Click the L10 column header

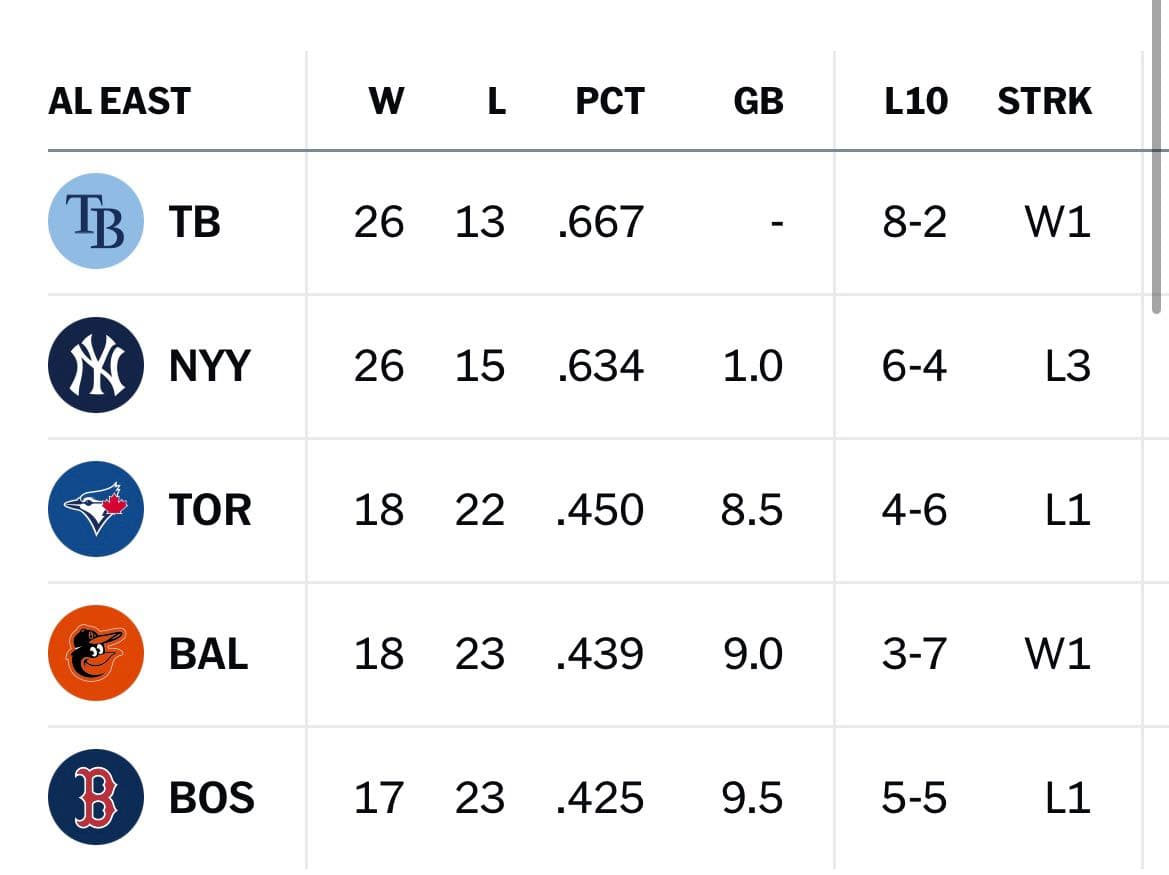pyautogui.click(x=916, y=101)
